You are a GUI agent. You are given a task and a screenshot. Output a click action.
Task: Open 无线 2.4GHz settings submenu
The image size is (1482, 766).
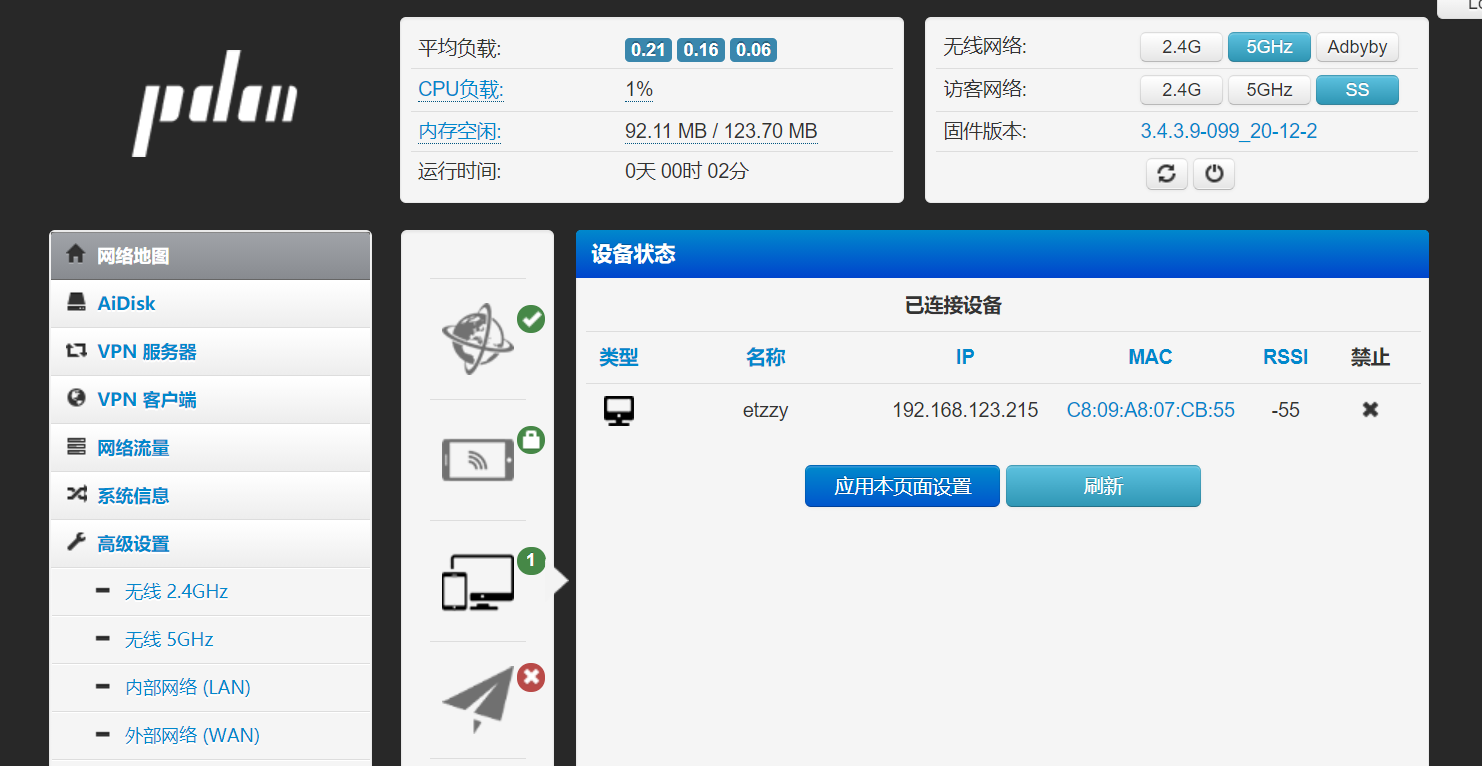[x=211, y=592]
